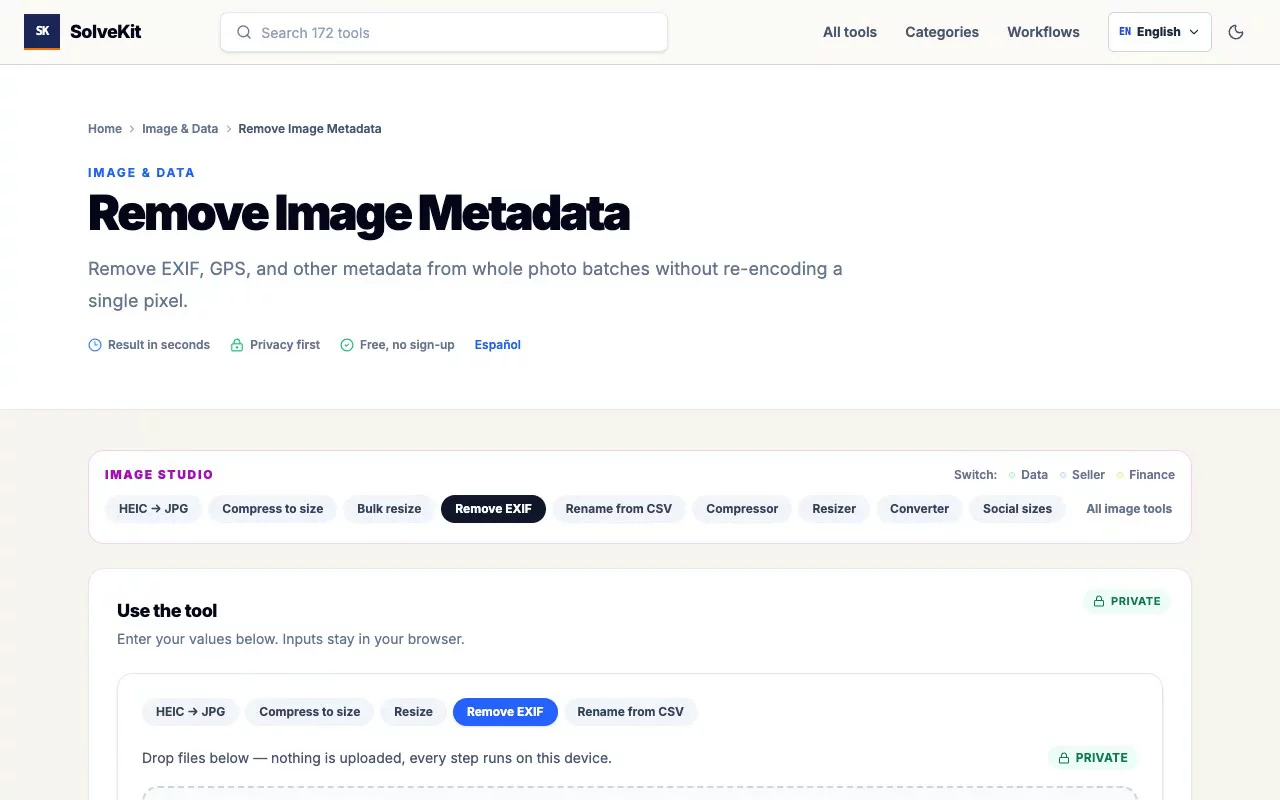Screen dimensions: 1280x800
Task: Open the Categories menu
Action: click(942, 32)
